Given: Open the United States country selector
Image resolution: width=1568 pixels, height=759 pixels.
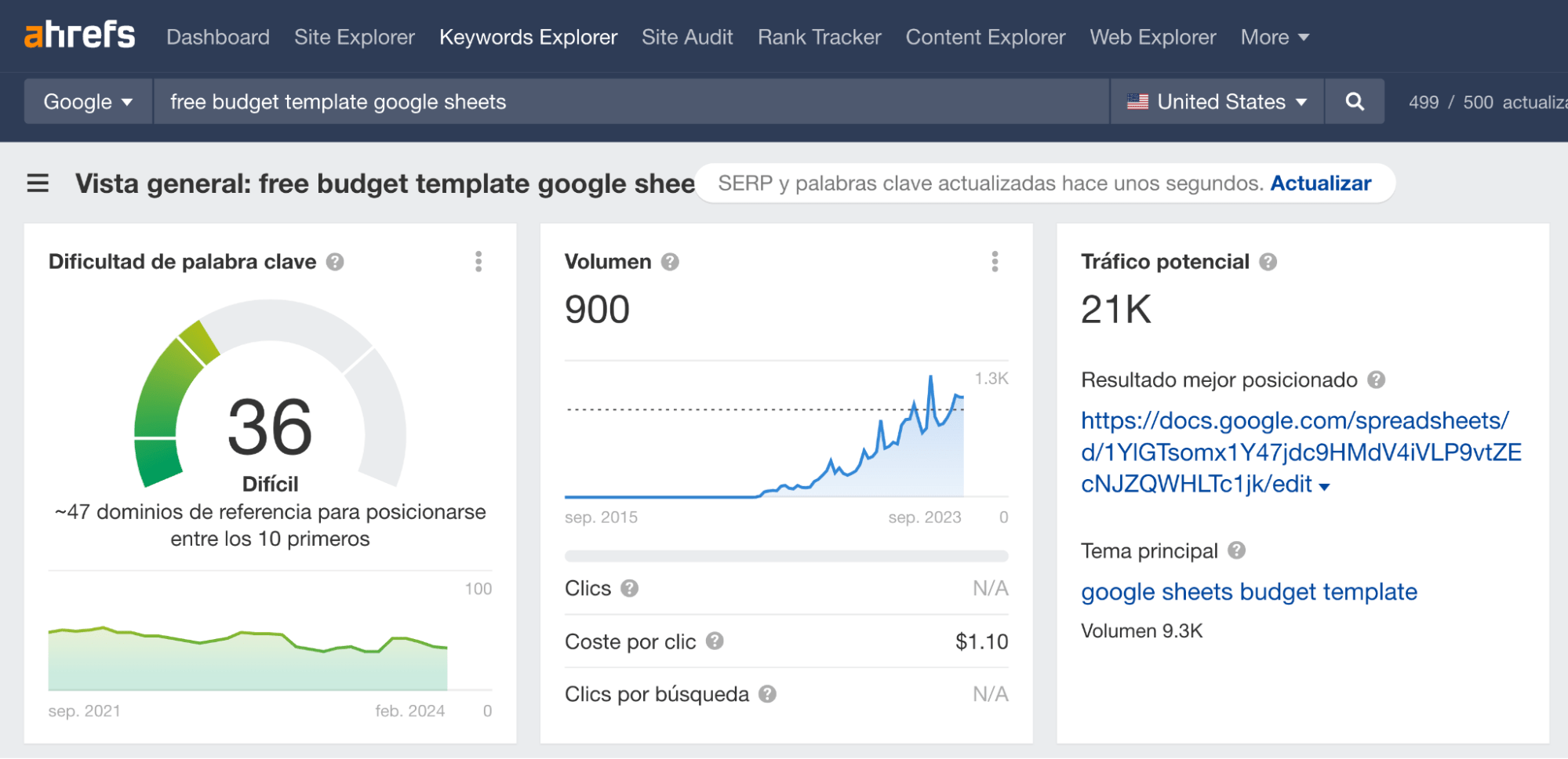Looking at the screenshot, I should 1217,102.
